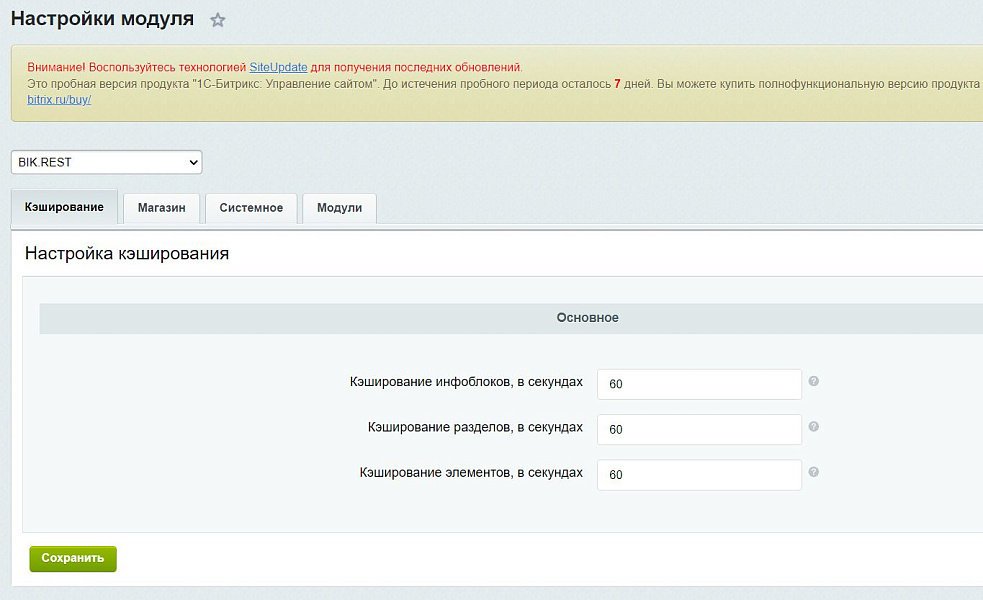Click the section caching seconds input field
The height and width of the screenshot is (600, 983).
699,429
